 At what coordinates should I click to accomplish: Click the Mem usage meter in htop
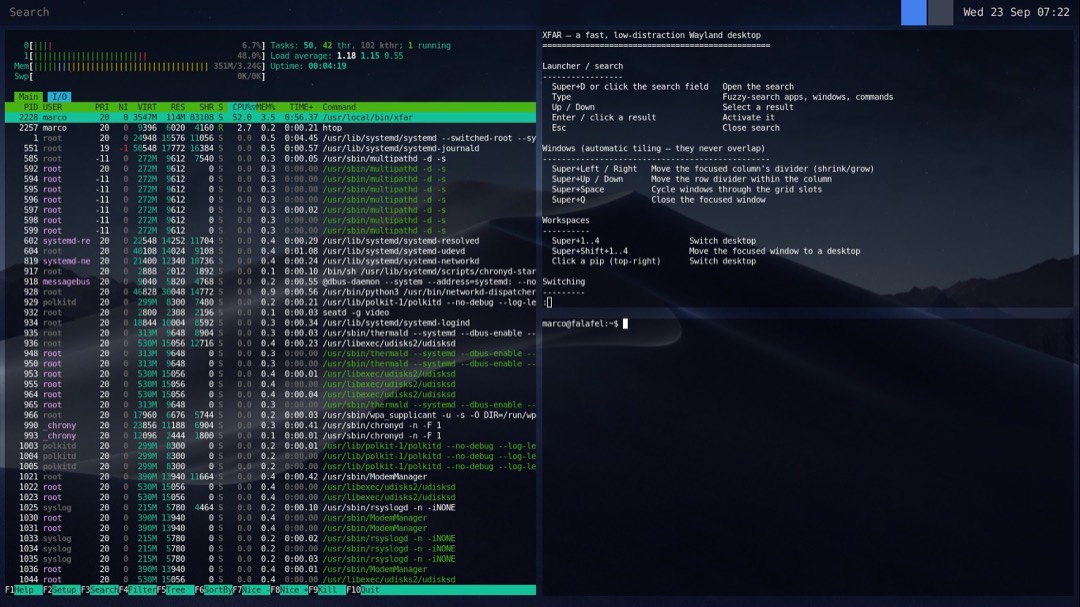point(139,67)
